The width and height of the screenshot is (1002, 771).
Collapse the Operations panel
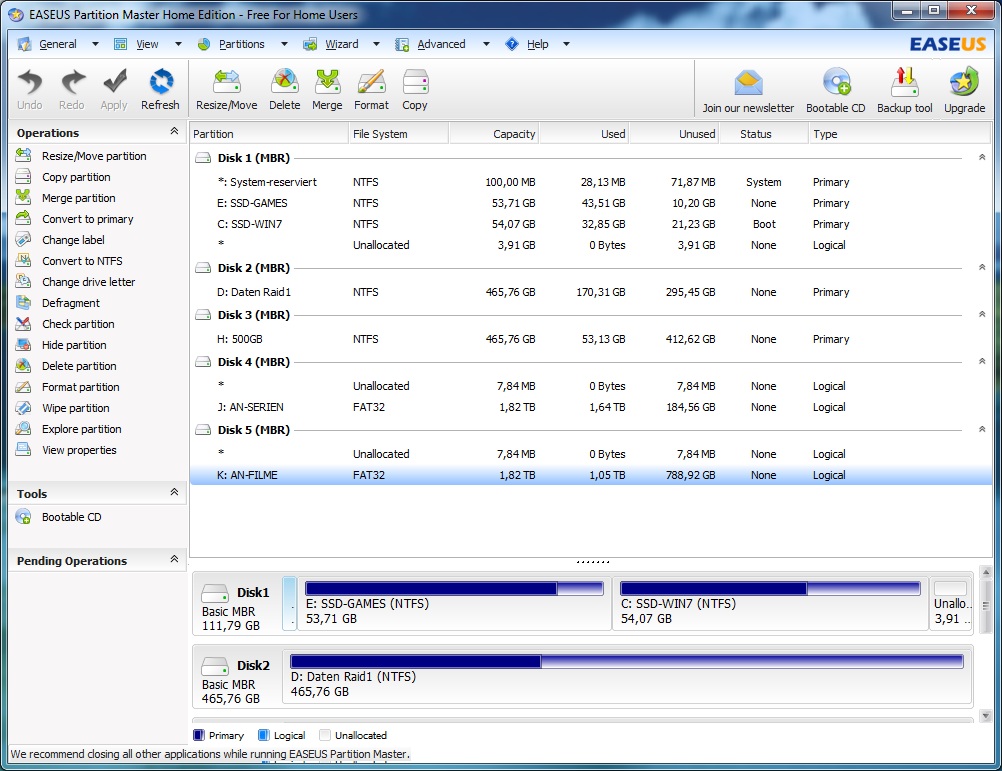174,131
